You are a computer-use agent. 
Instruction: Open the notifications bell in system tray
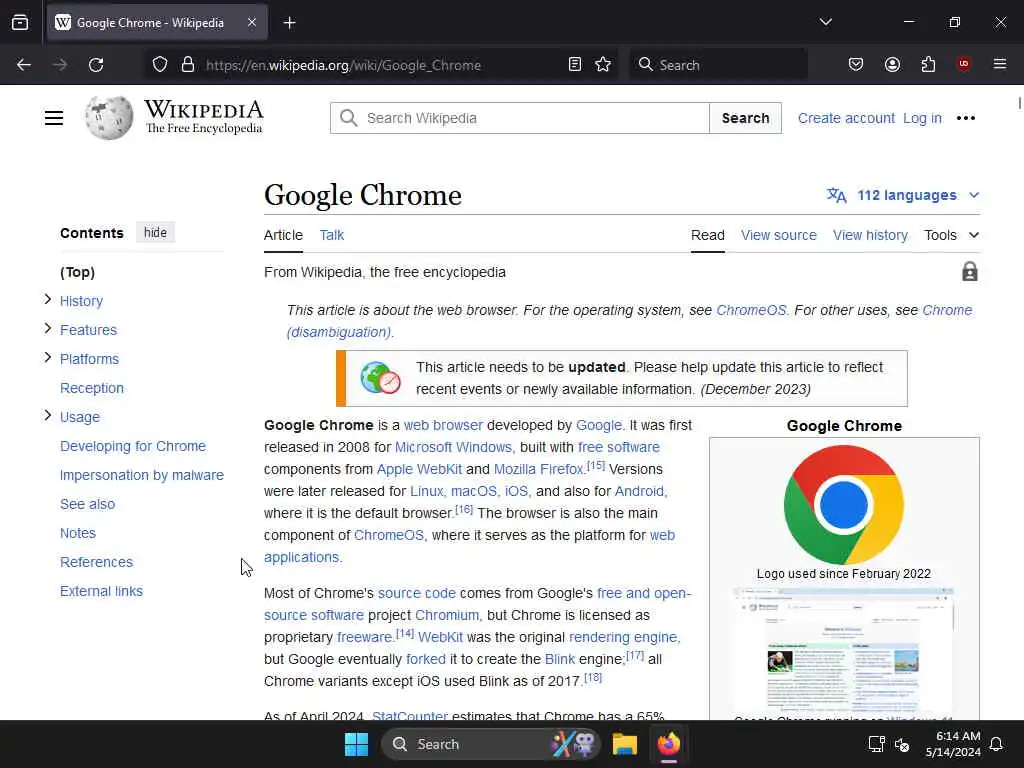pyautogui.click(x=997, y=744)
